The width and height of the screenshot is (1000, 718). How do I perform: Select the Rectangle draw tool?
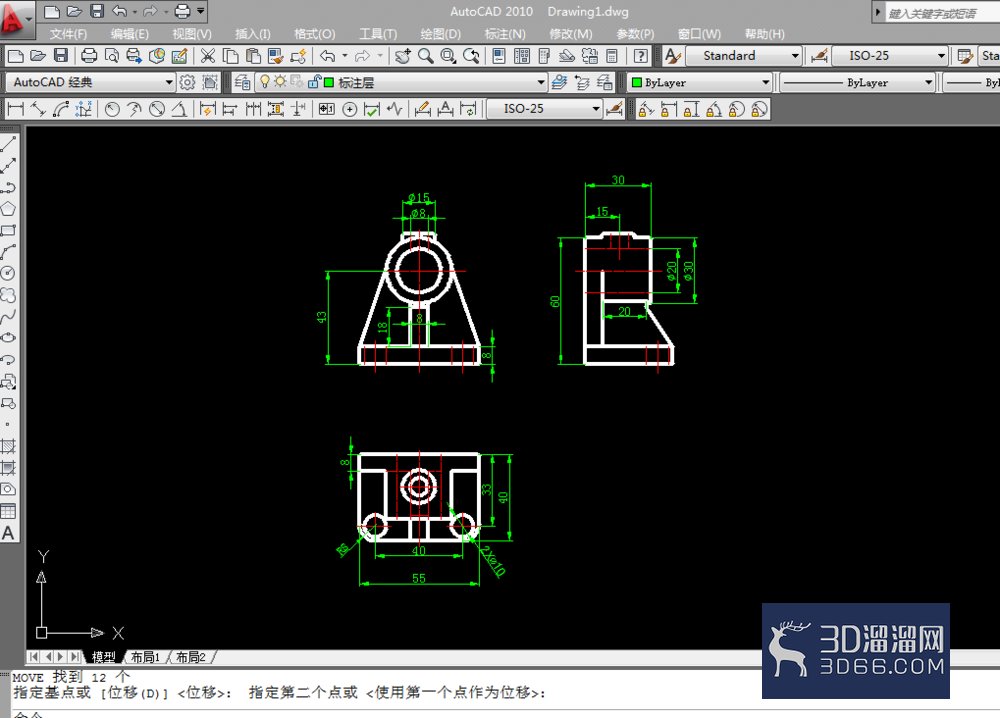coord(8,230)
